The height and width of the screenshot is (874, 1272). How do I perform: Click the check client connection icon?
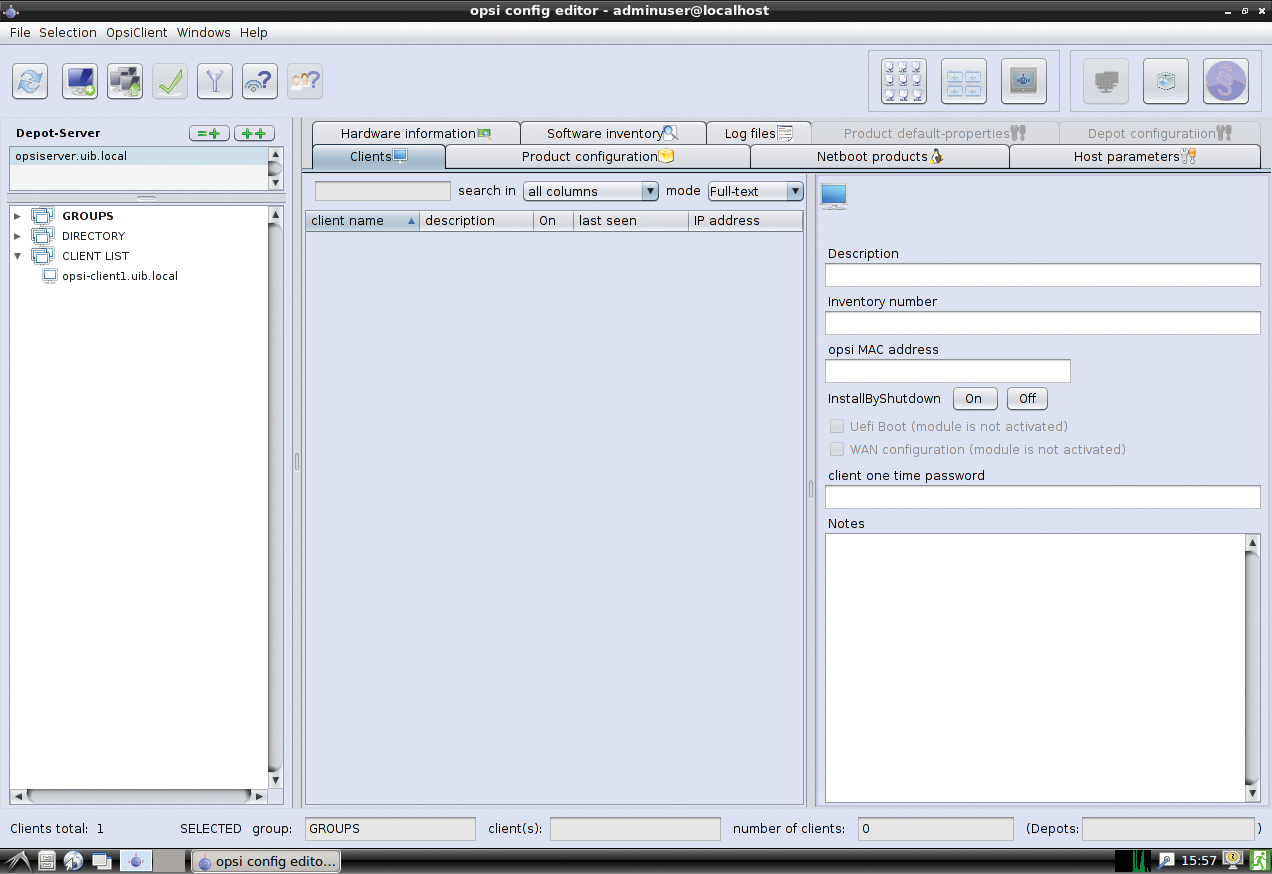pos(260,81)
